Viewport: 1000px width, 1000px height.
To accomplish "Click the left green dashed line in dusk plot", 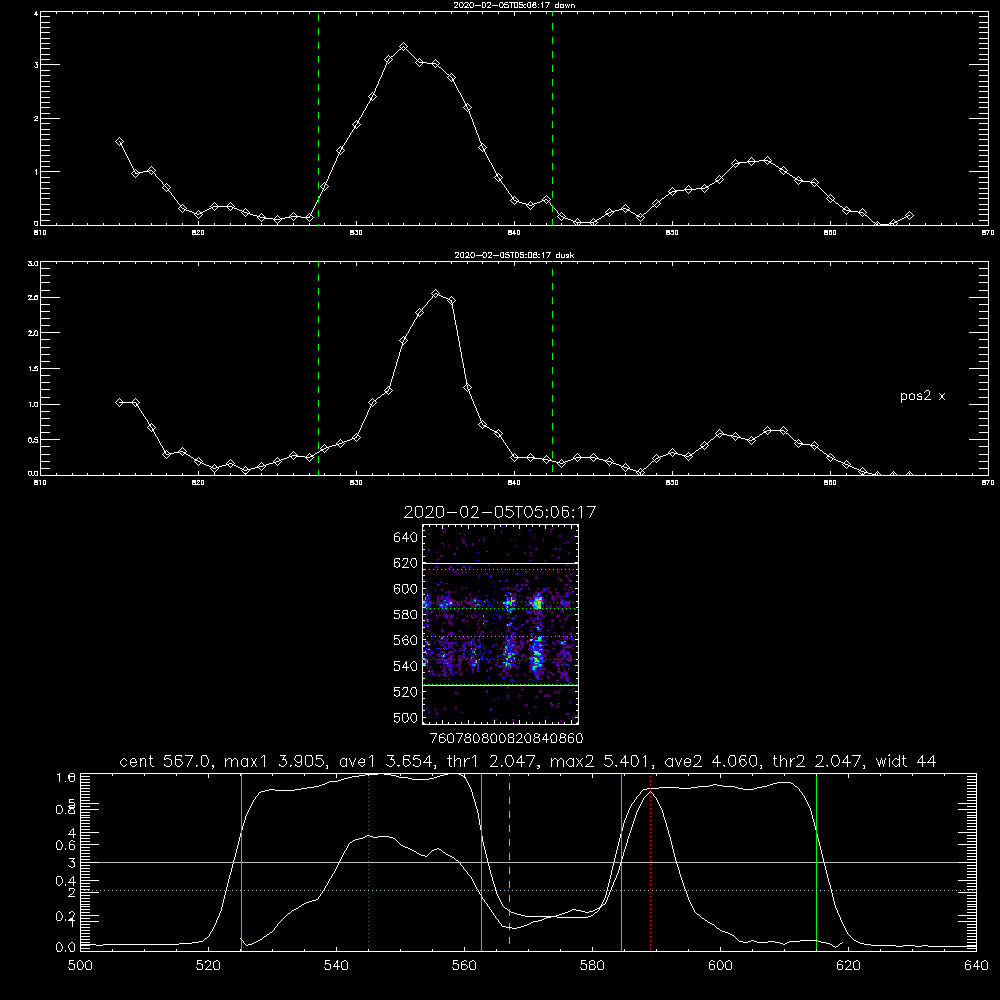I will click(x=318, y=368).
